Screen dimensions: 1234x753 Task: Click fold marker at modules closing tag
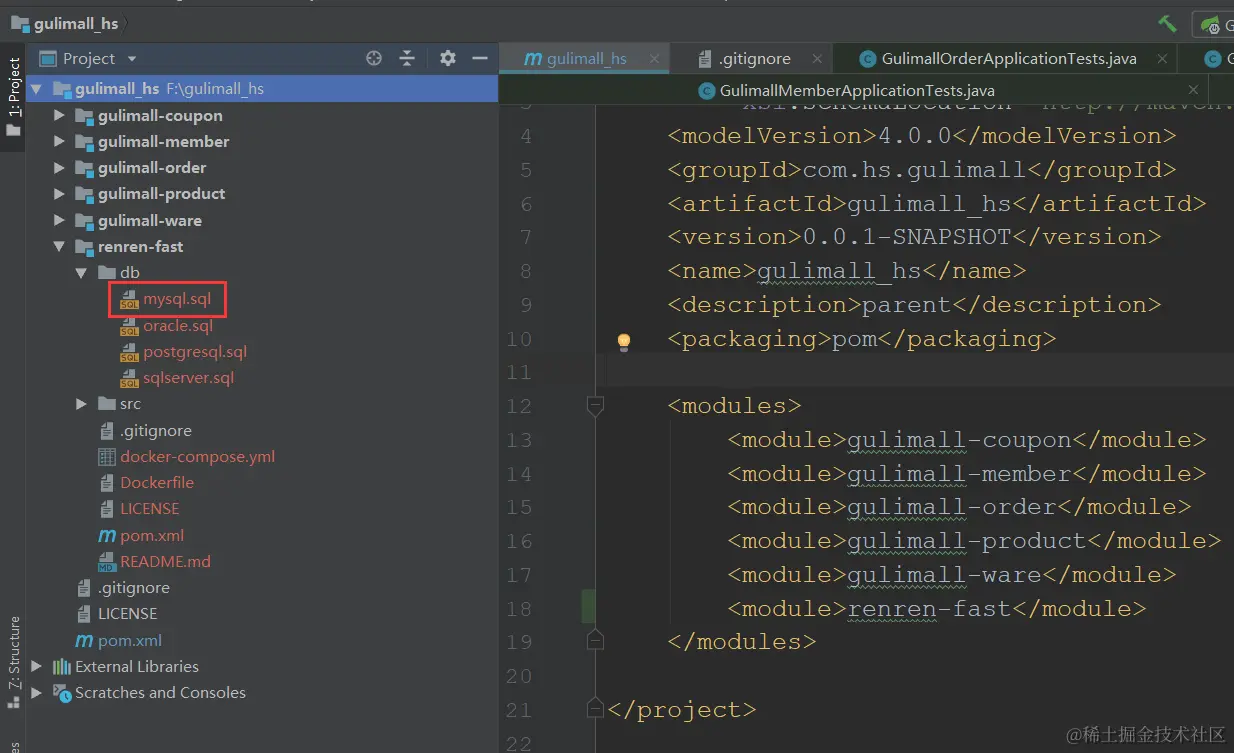595,640
